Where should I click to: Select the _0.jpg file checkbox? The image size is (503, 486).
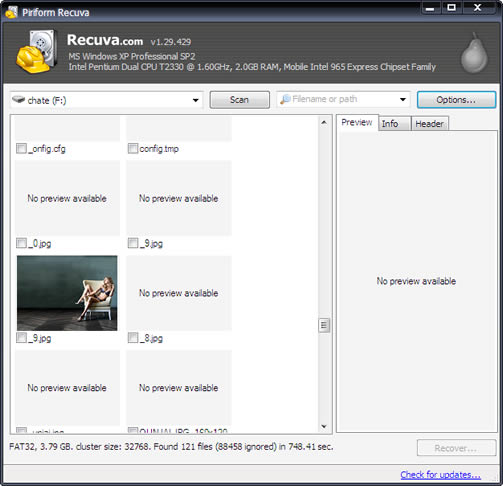21,243
